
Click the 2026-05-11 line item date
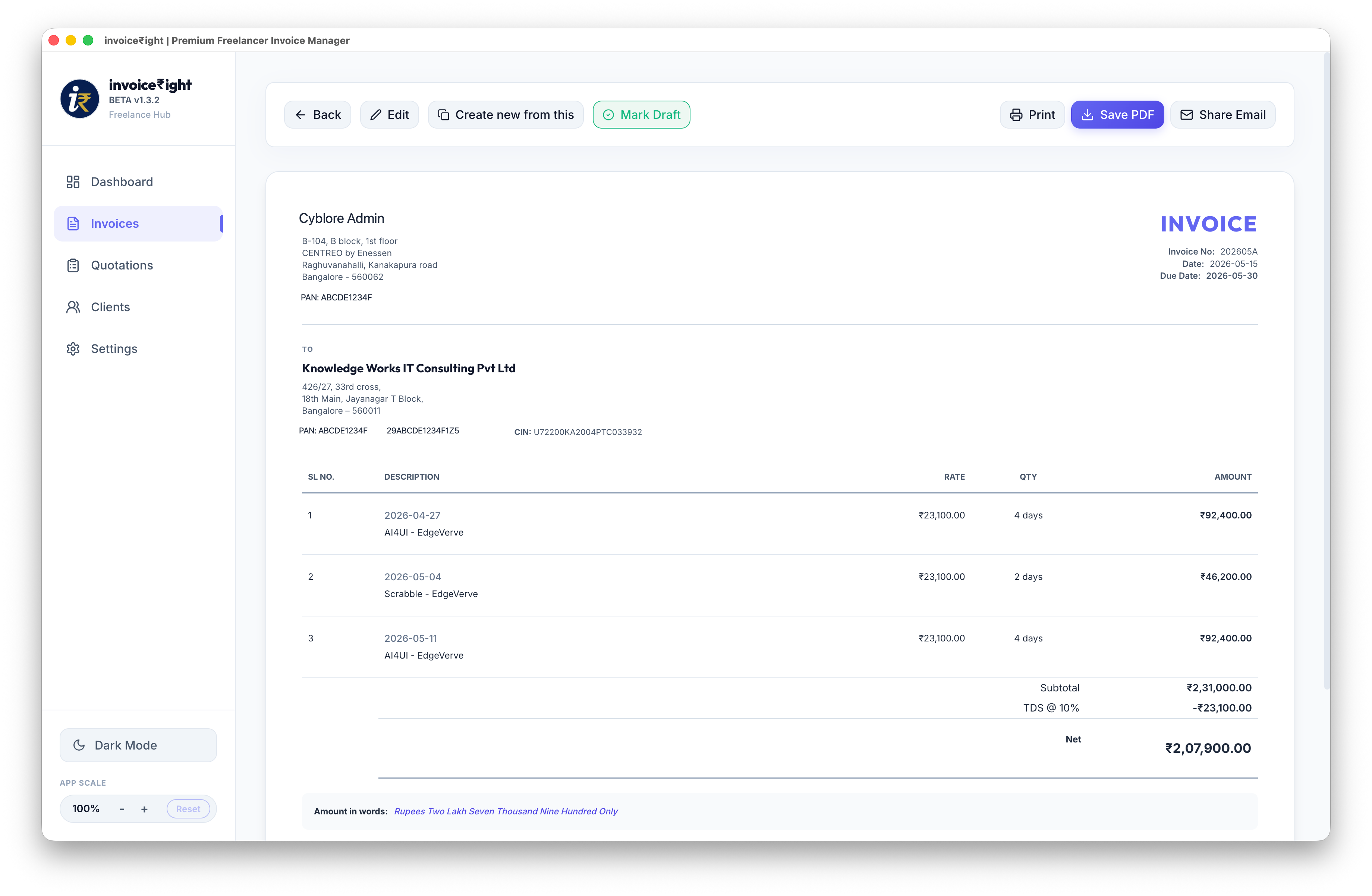pos(410,638)
